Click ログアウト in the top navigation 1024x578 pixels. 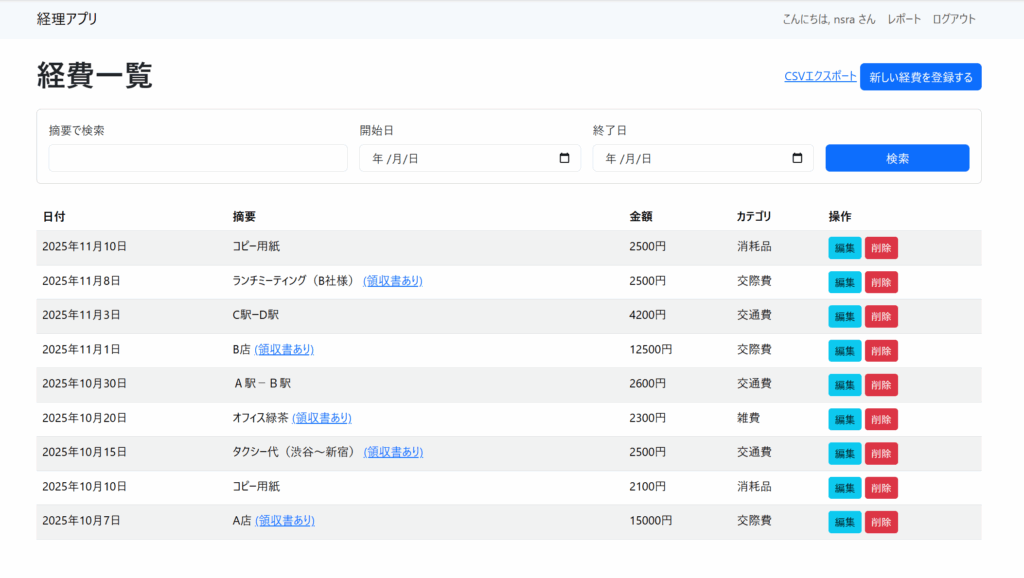click(x=953, y=19)
